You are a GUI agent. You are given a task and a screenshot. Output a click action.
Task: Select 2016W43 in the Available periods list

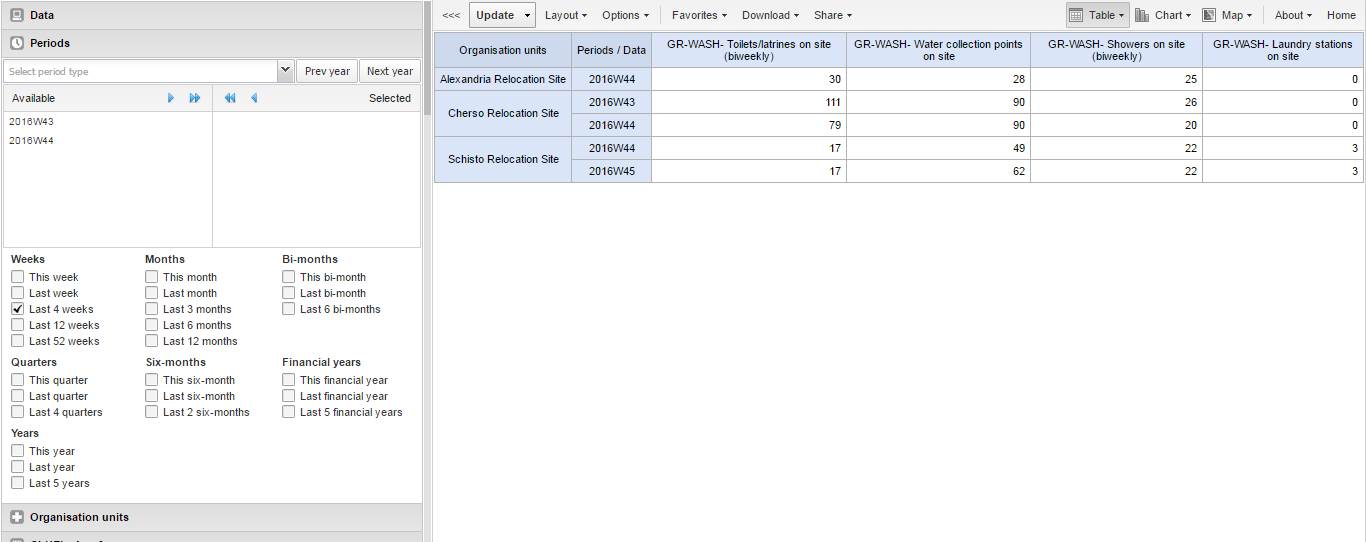point(32,122)
